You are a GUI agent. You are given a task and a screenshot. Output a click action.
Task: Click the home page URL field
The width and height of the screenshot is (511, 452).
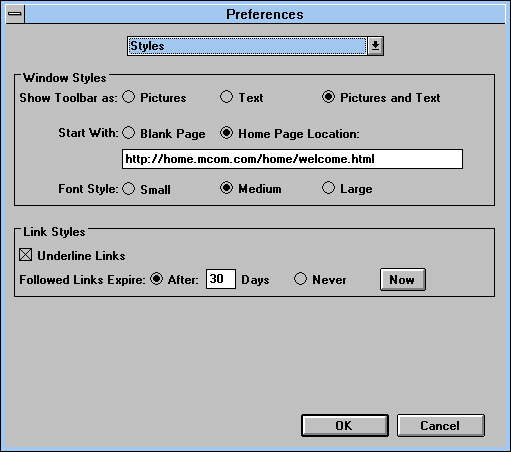292,159
